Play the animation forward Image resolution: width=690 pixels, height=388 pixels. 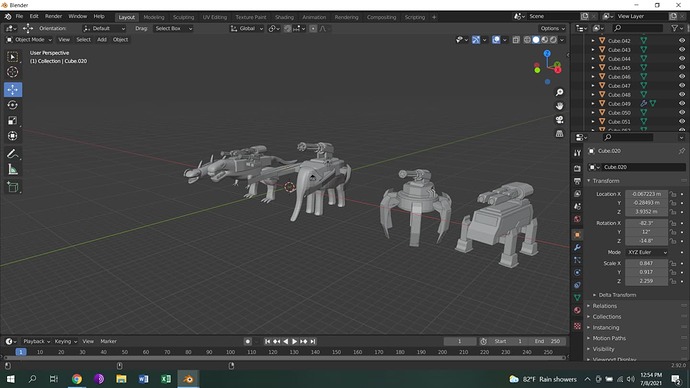[x=294, y=341]
